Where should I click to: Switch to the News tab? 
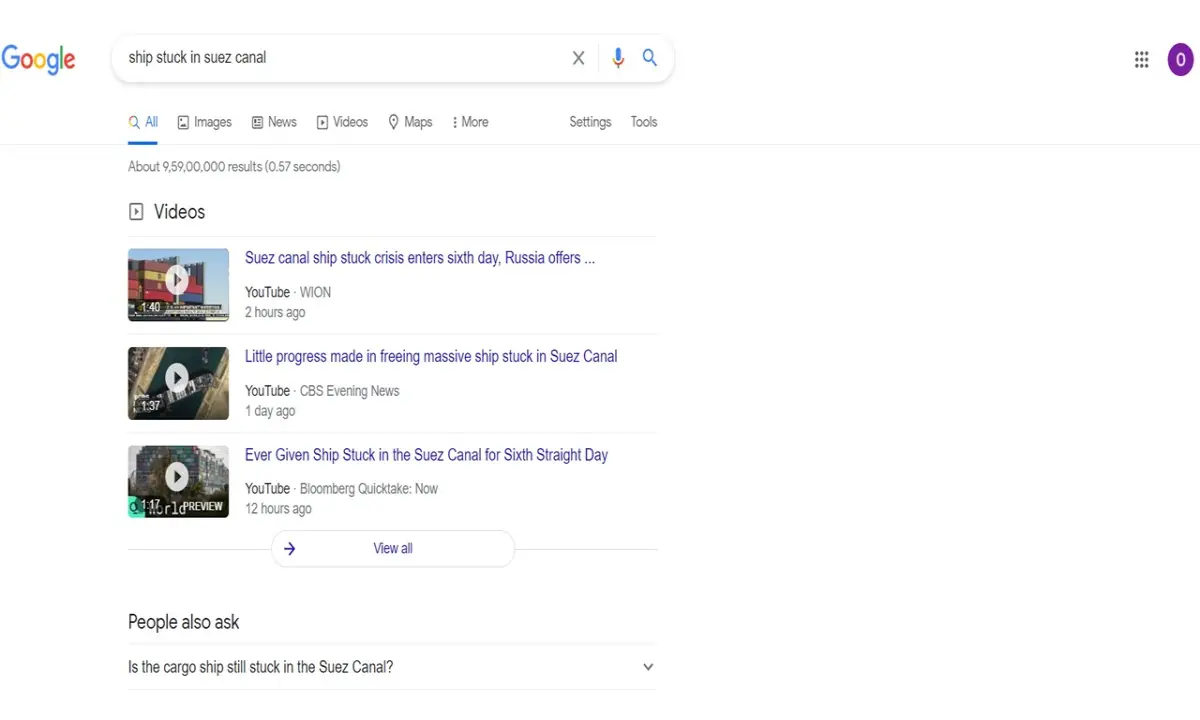(274, 122)
